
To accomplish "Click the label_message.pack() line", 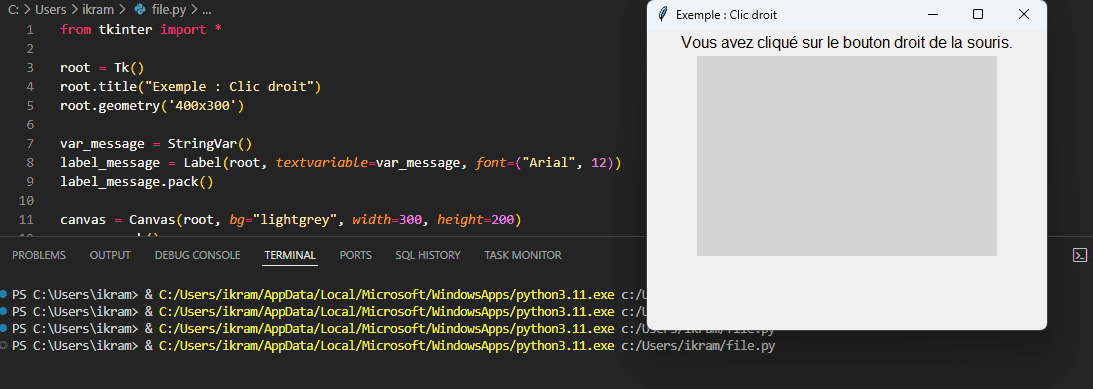I will [x=137, y=182].
